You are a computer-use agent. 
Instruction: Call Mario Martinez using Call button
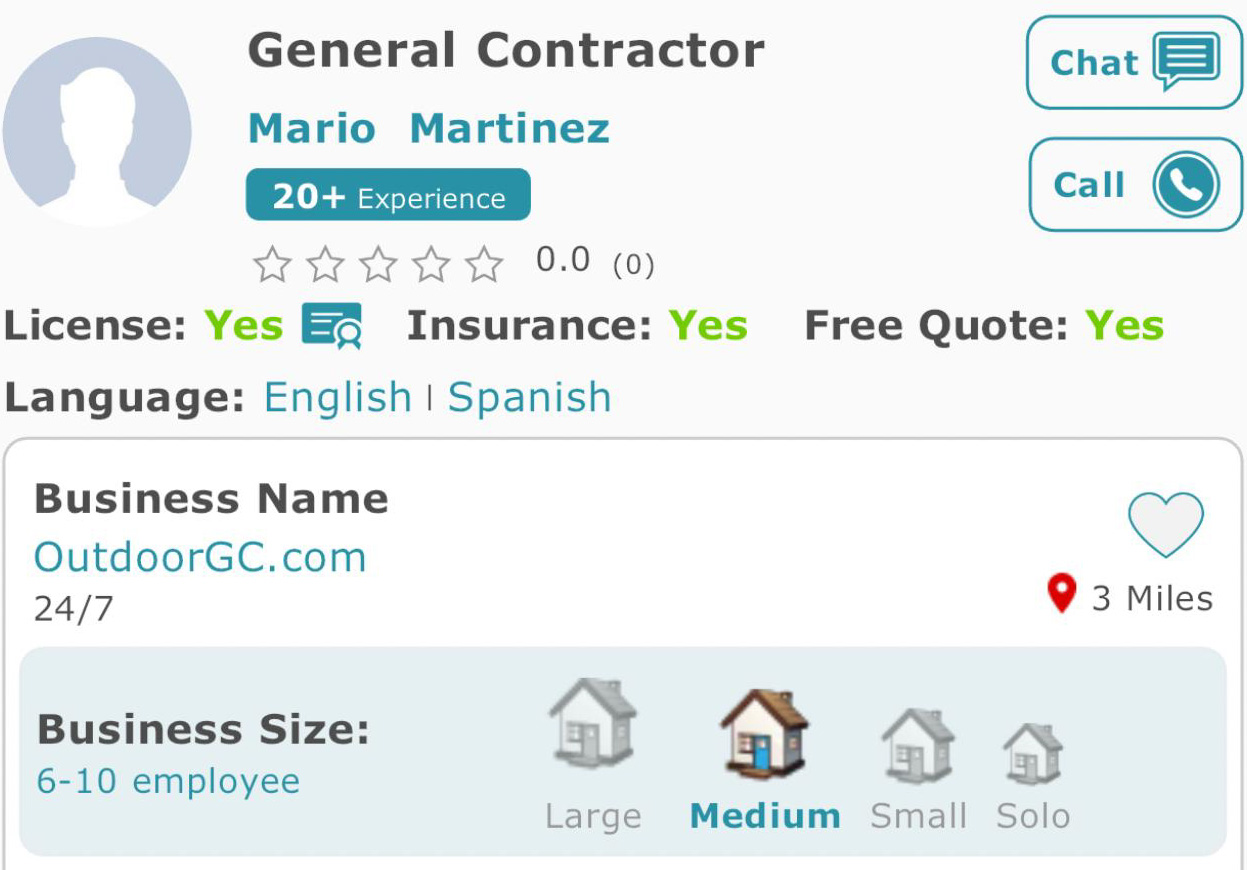1135,185
